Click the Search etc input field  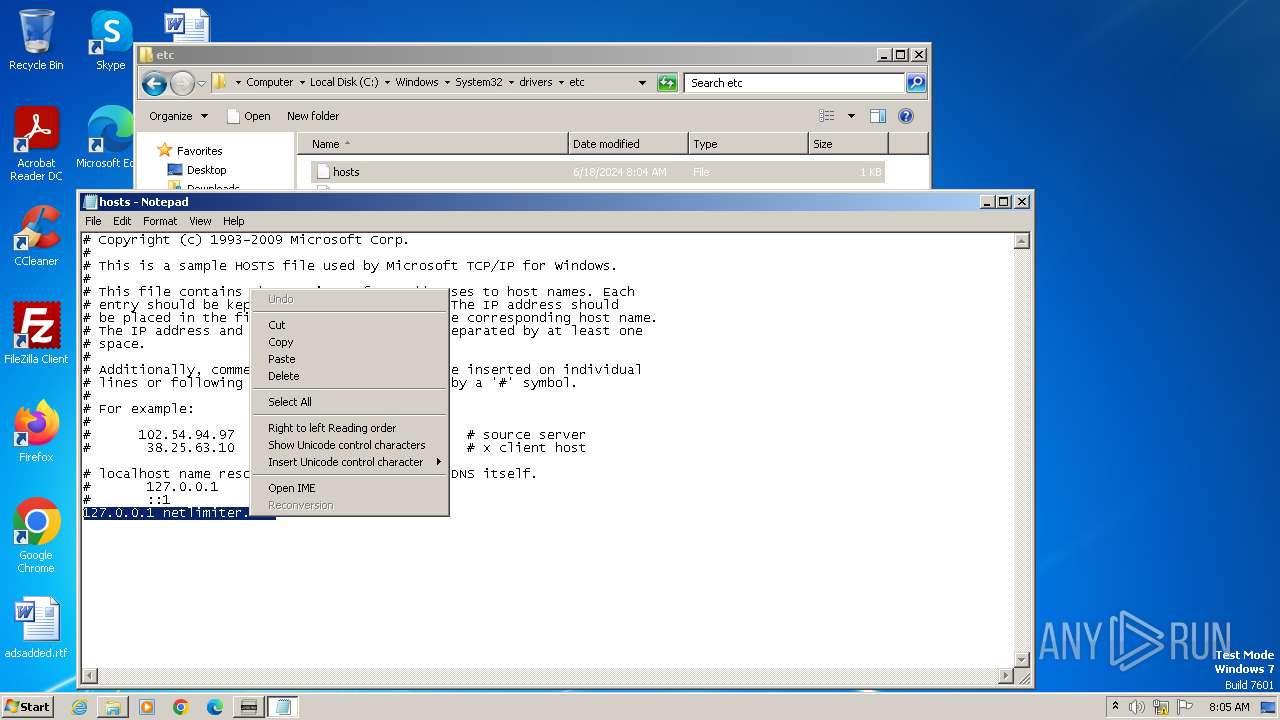pos(795,83)
